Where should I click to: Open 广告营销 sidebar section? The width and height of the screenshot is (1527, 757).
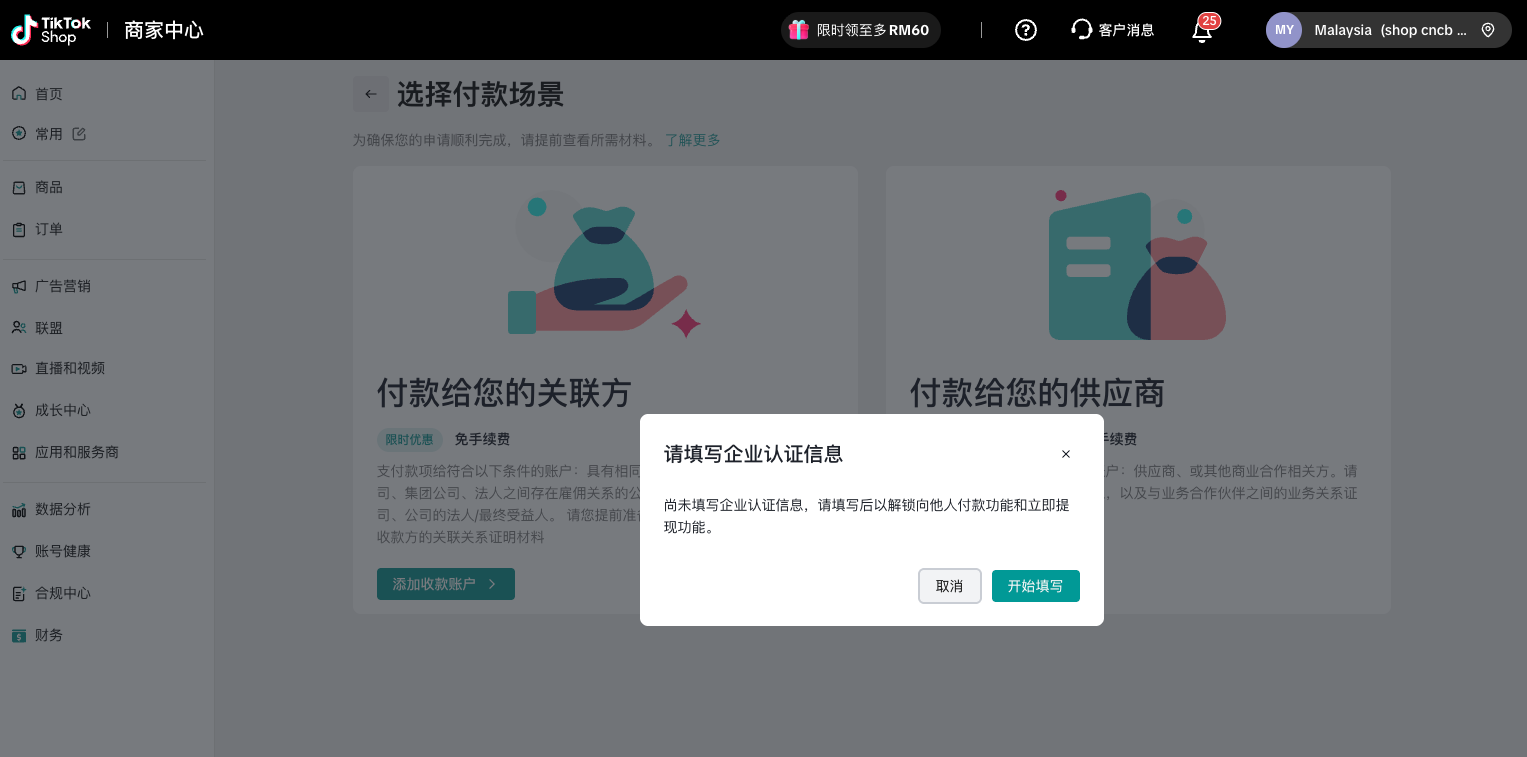click(62, 286)
